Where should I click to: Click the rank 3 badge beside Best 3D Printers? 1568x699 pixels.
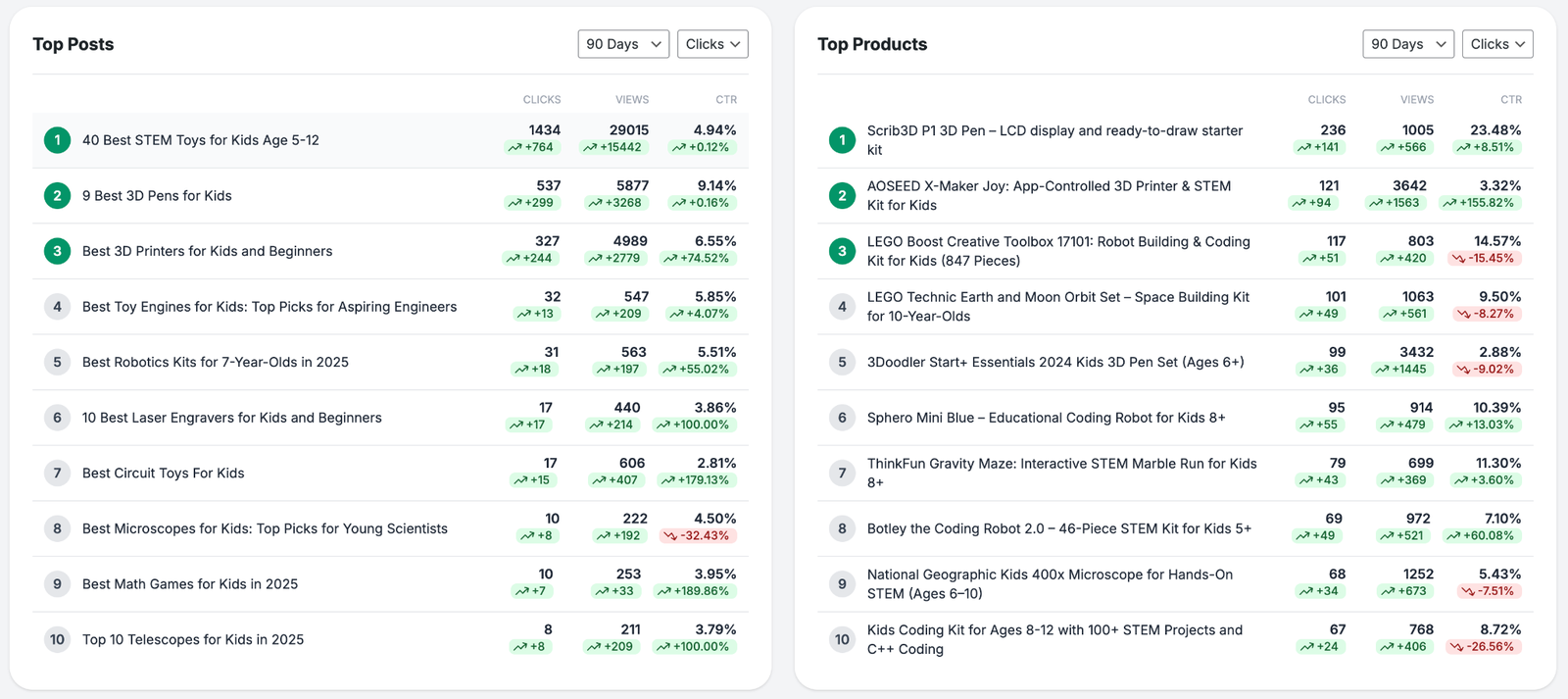click(x=57, y=251)
